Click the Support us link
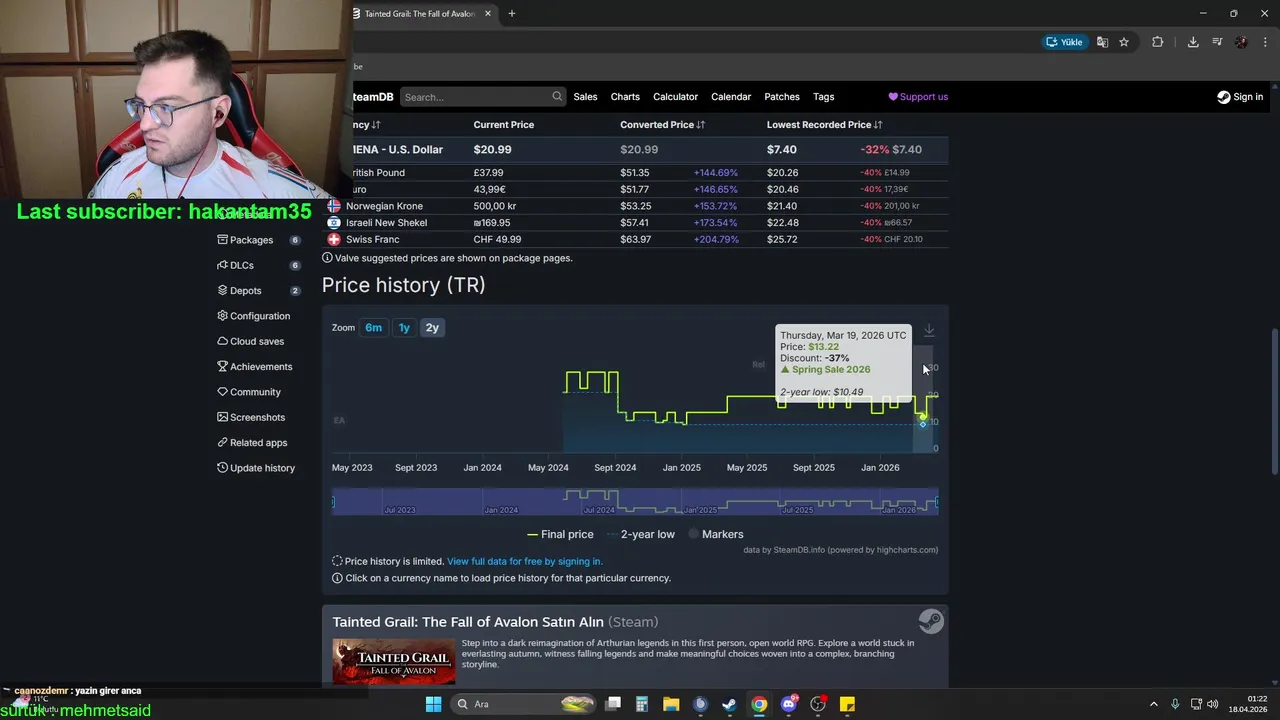 point(918,97)
